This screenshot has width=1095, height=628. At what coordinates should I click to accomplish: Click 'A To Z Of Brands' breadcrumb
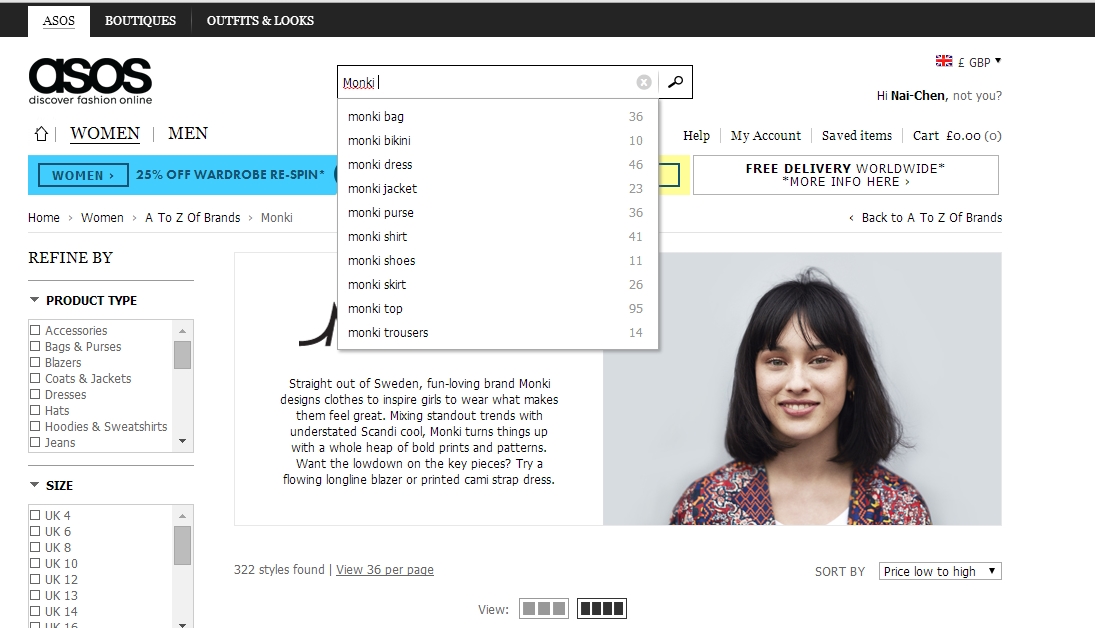coord(193,217)
